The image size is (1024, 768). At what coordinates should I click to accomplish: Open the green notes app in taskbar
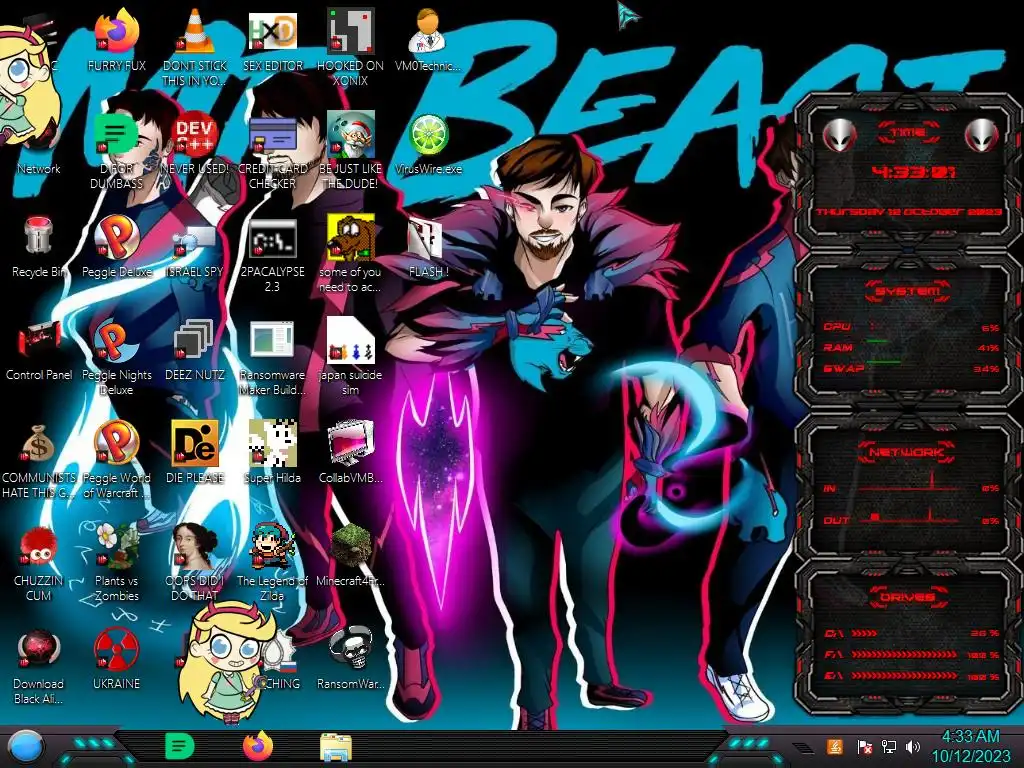pyautogui.click(x=179, y=746)
